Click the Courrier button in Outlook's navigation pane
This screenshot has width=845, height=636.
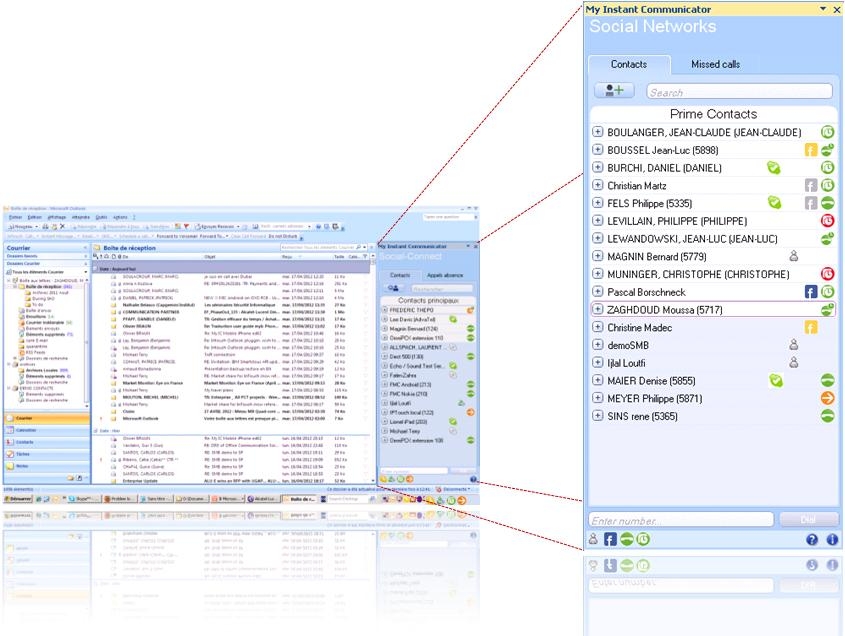[47, 418]
